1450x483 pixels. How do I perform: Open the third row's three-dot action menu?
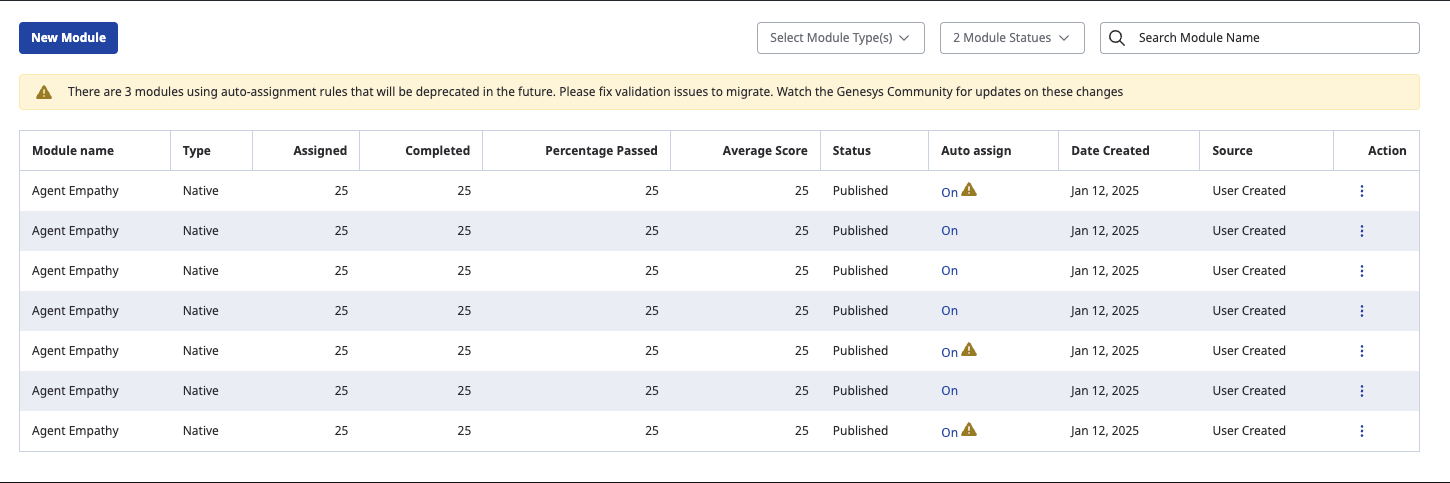[1362, 271]
